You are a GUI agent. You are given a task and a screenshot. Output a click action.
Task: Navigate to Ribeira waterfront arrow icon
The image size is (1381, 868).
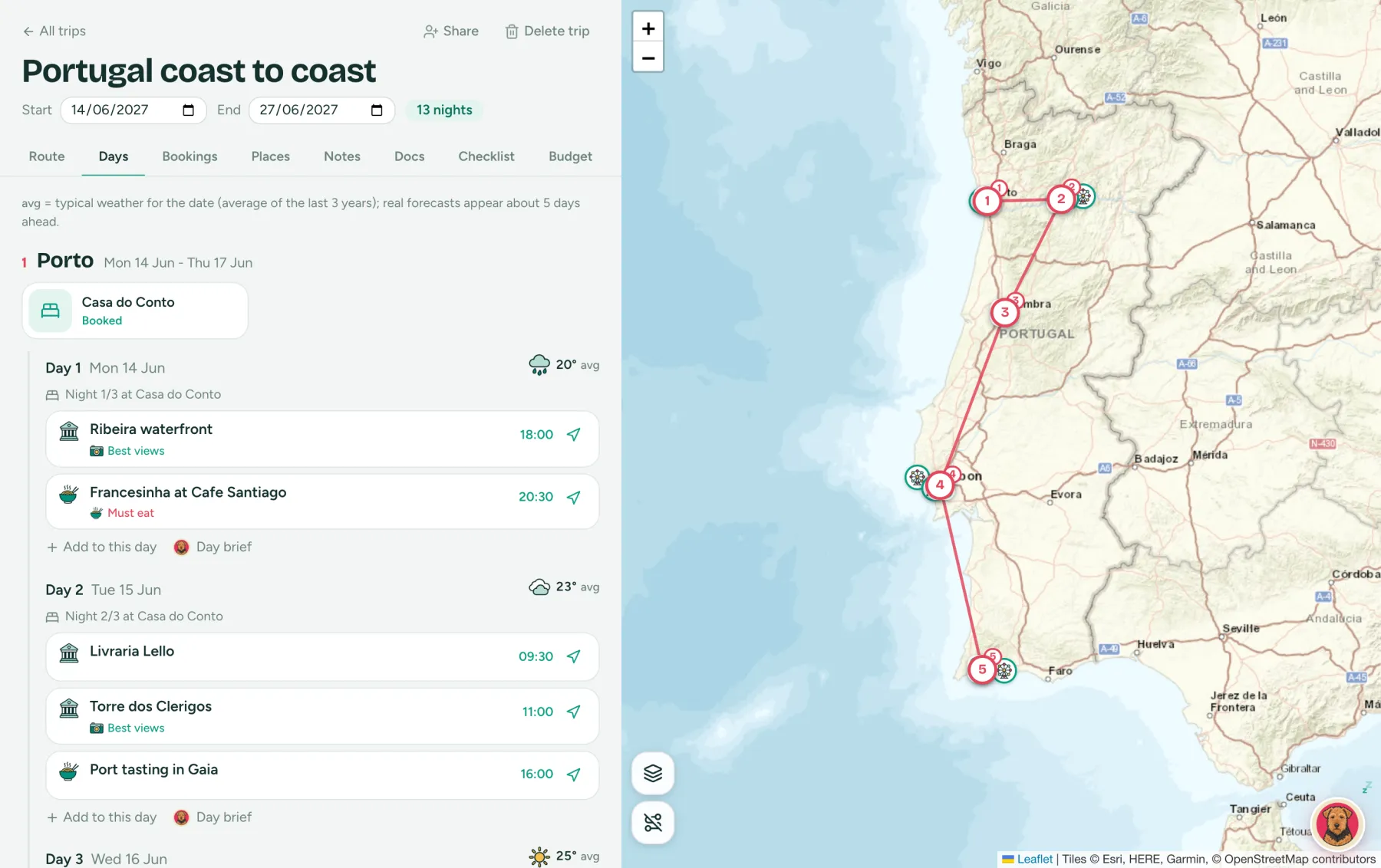pyautogui.click(x=573, y=435)
